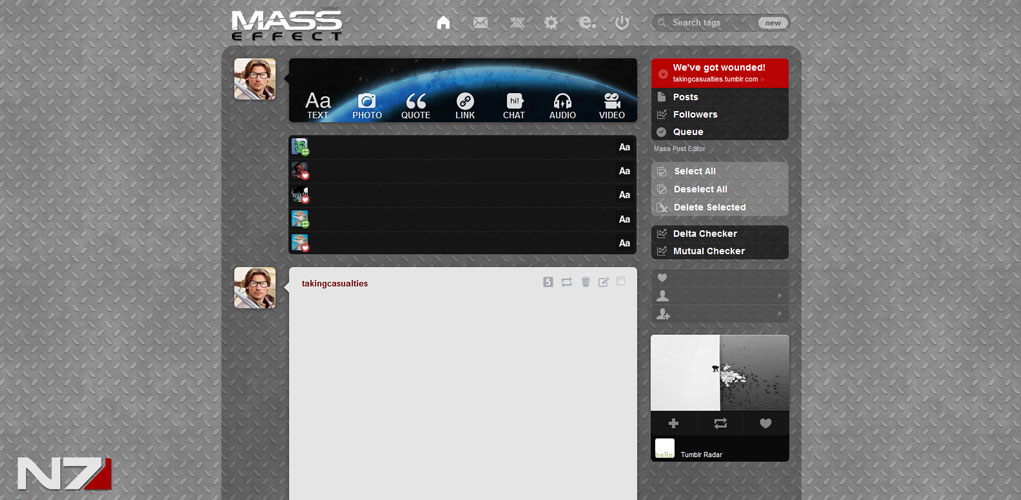Create a new Video post

pyautogui.click(x=611, y=105)
